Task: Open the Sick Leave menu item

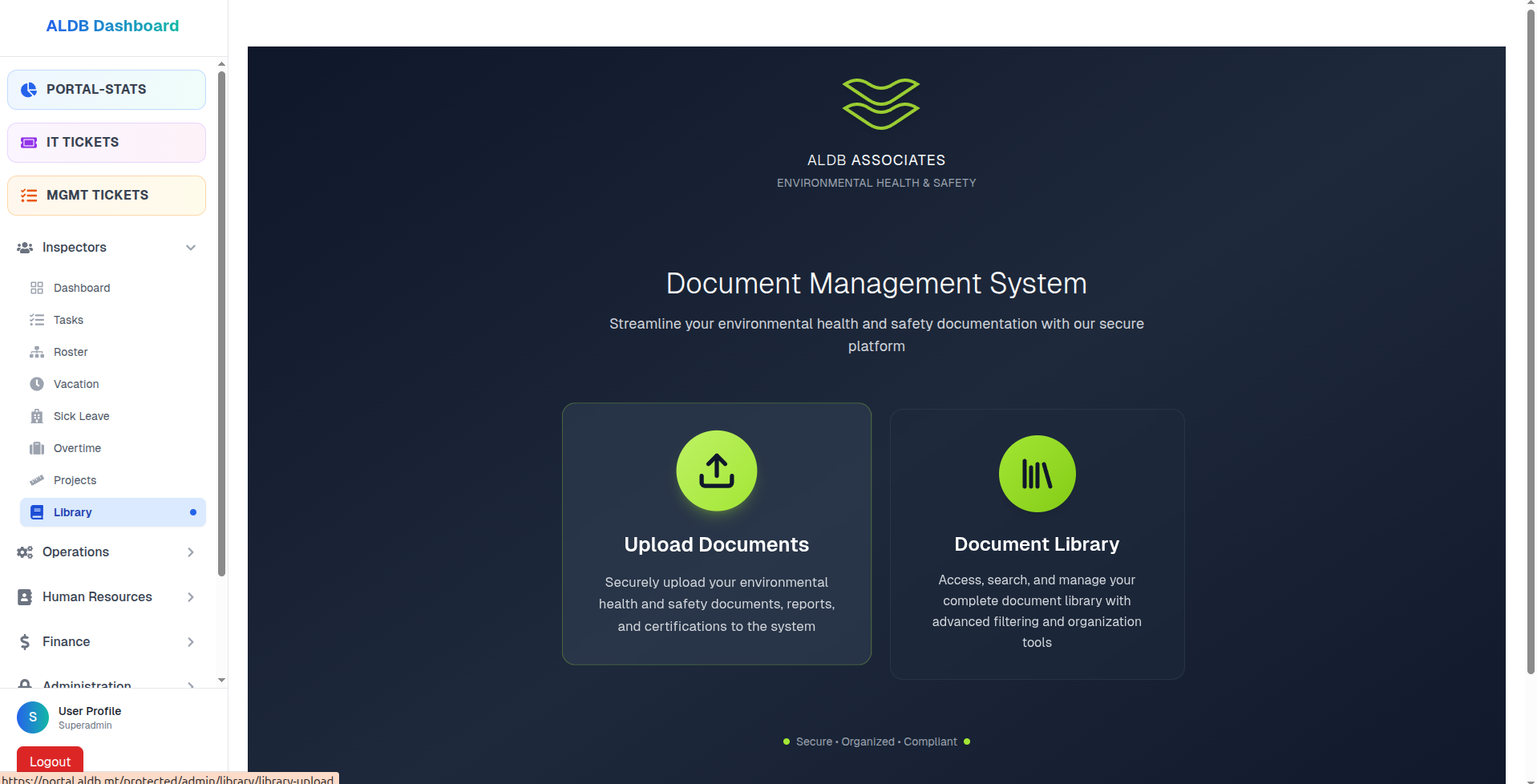Action: [81, 416]
